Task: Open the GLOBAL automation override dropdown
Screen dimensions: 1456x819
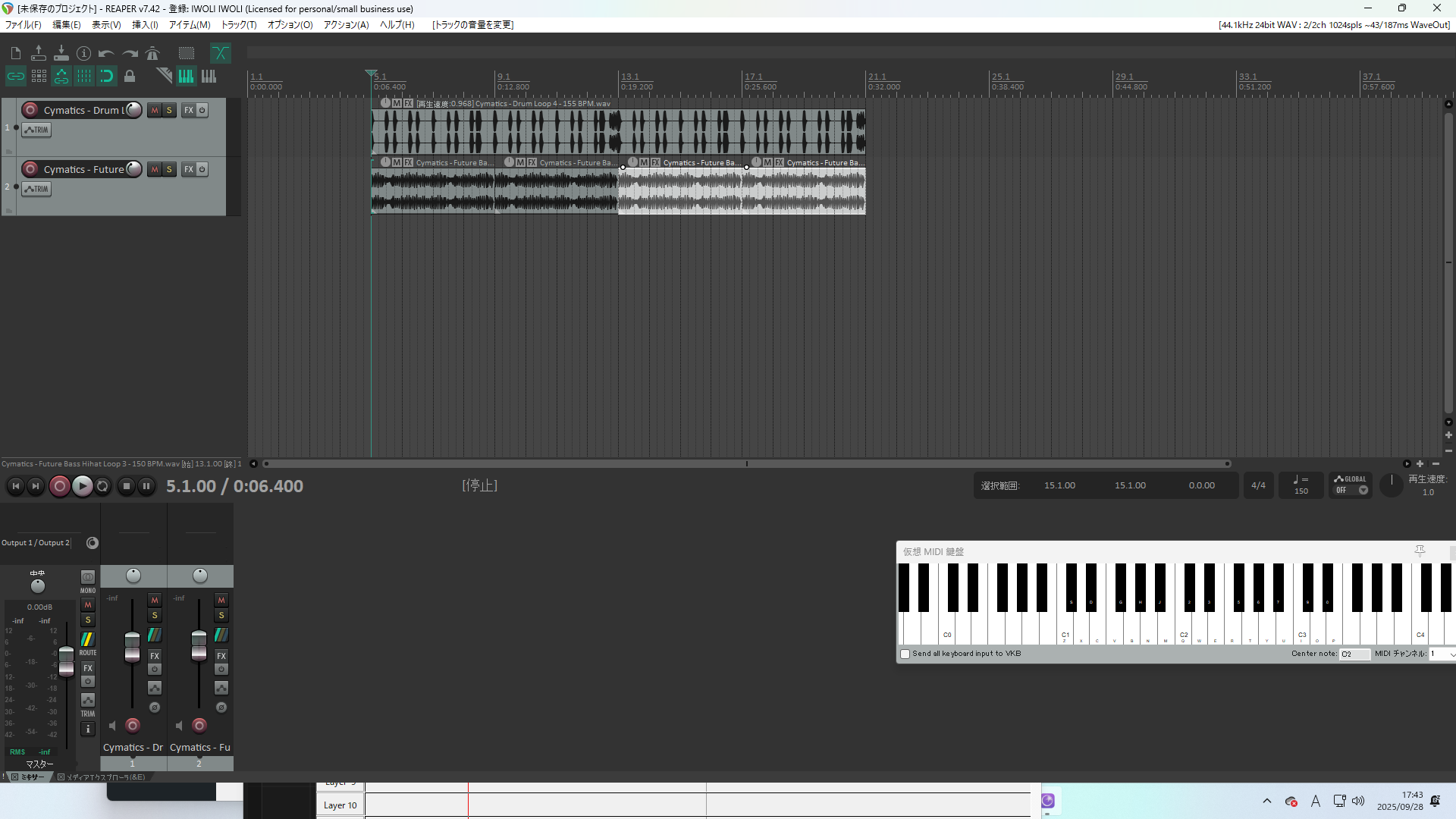Action: coord(1363,491)
